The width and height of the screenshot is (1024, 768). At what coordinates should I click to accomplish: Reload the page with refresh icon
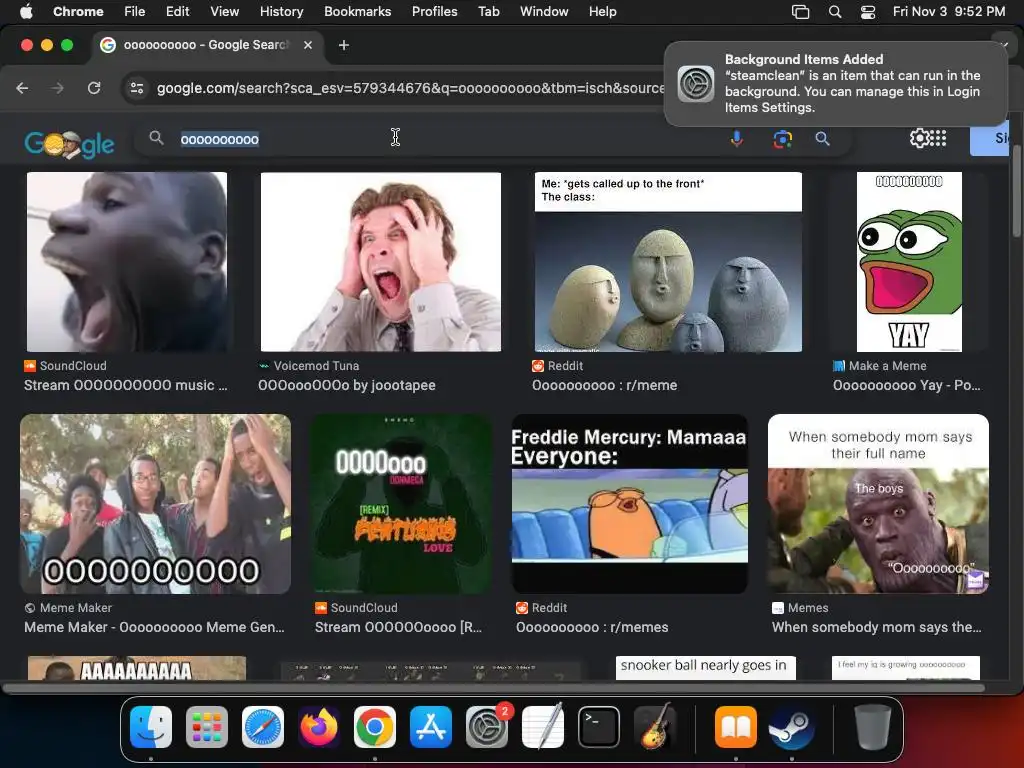pyautogui.click(x=94, y=88)
